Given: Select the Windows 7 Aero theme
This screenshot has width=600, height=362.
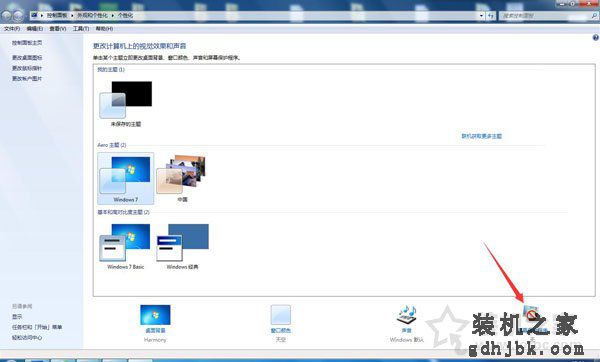Looking at the screenshot, I should (126, 178).
